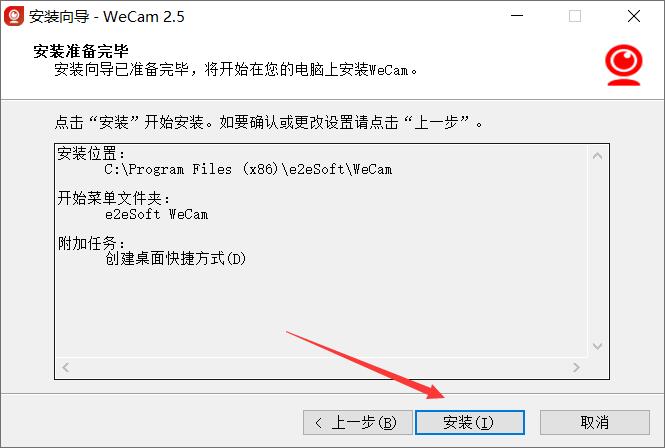665x448 pixels.
Task: Click the 安装向导 - WeCam 2.5 title text
Action: pyautogui.click(x=106, y=17)
